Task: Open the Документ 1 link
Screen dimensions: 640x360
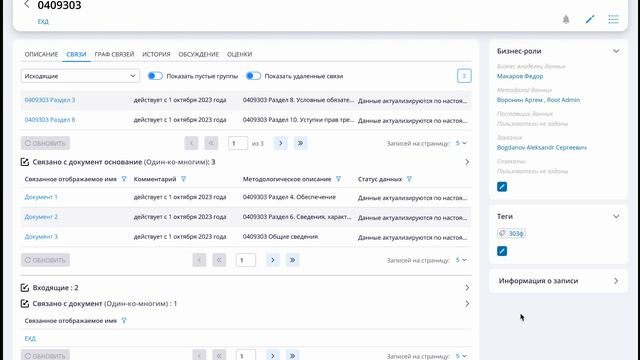Action: pos(41,197)
